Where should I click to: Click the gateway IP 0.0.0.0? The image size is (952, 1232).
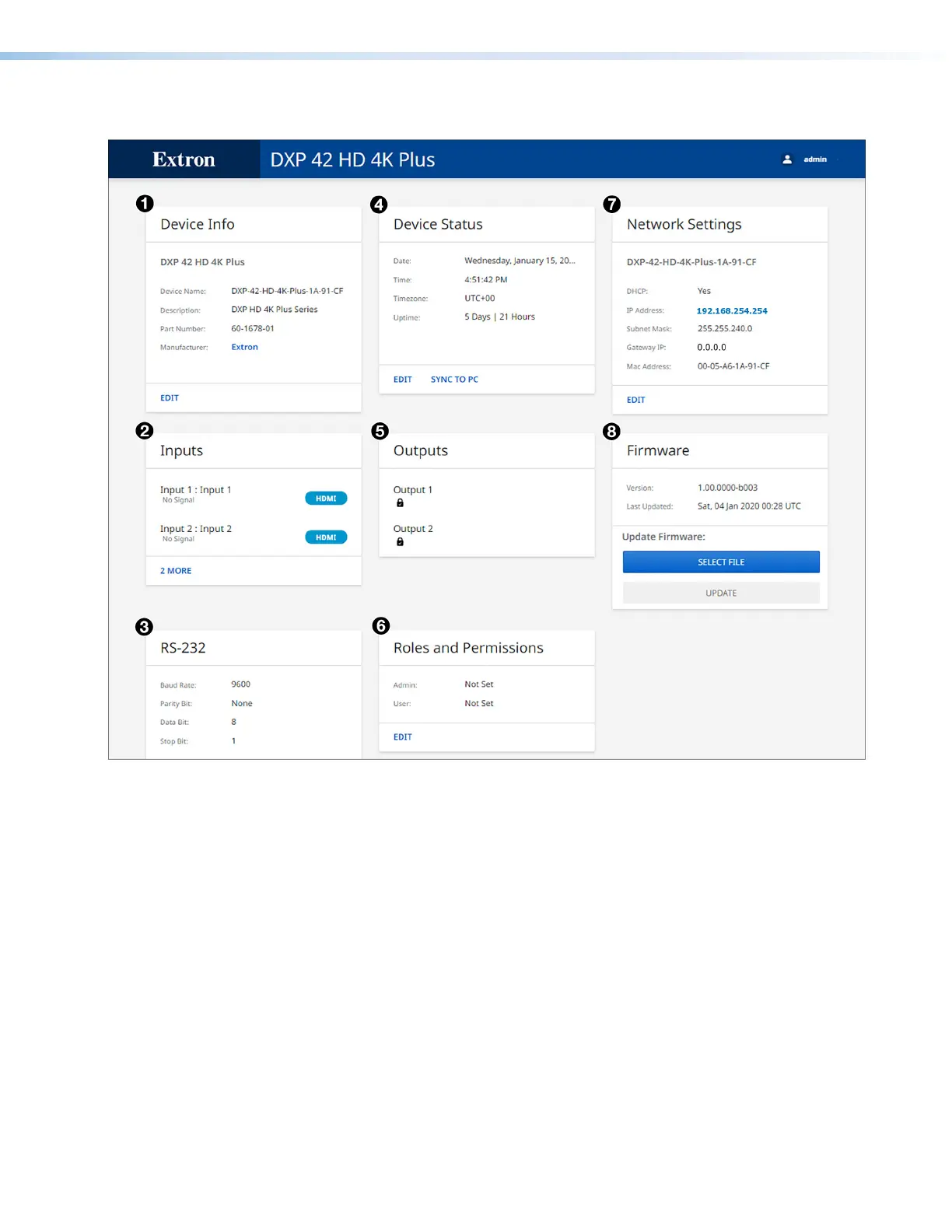coord(712,348)
